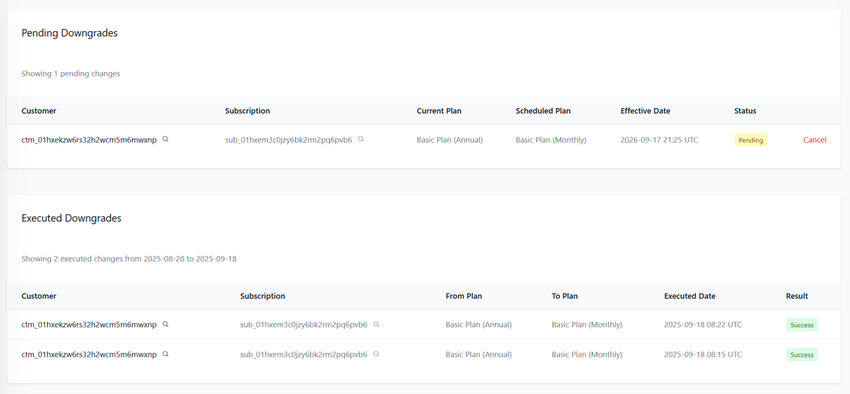The width and height of the screenshot is (850, 394).
Task: Click customer search icon in the 08:22 executed row
Action: tap(166, 325)
